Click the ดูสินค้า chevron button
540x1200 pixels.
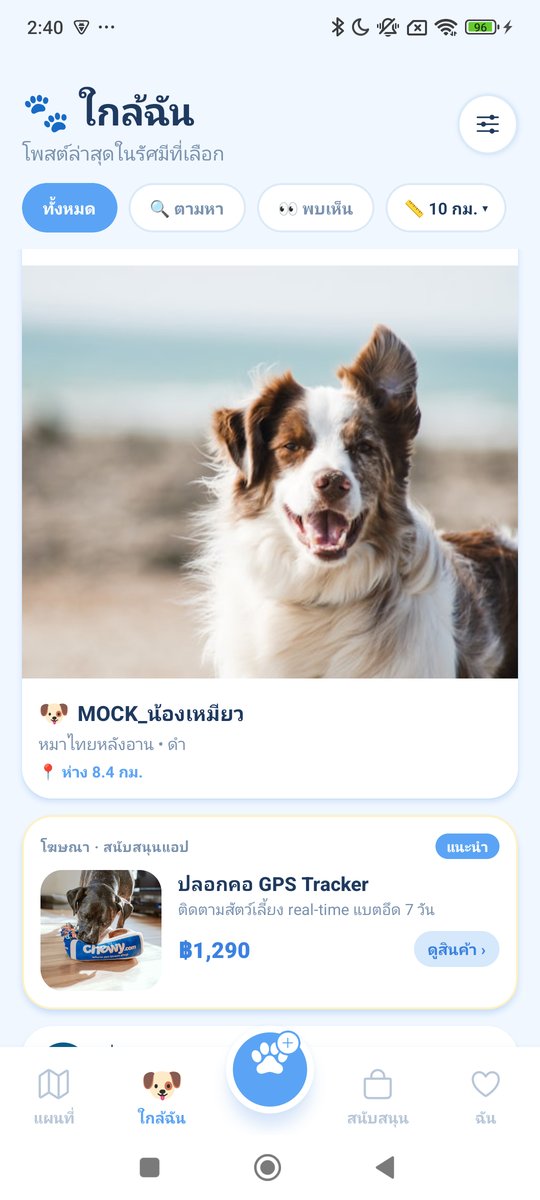[x=456, y=950]
